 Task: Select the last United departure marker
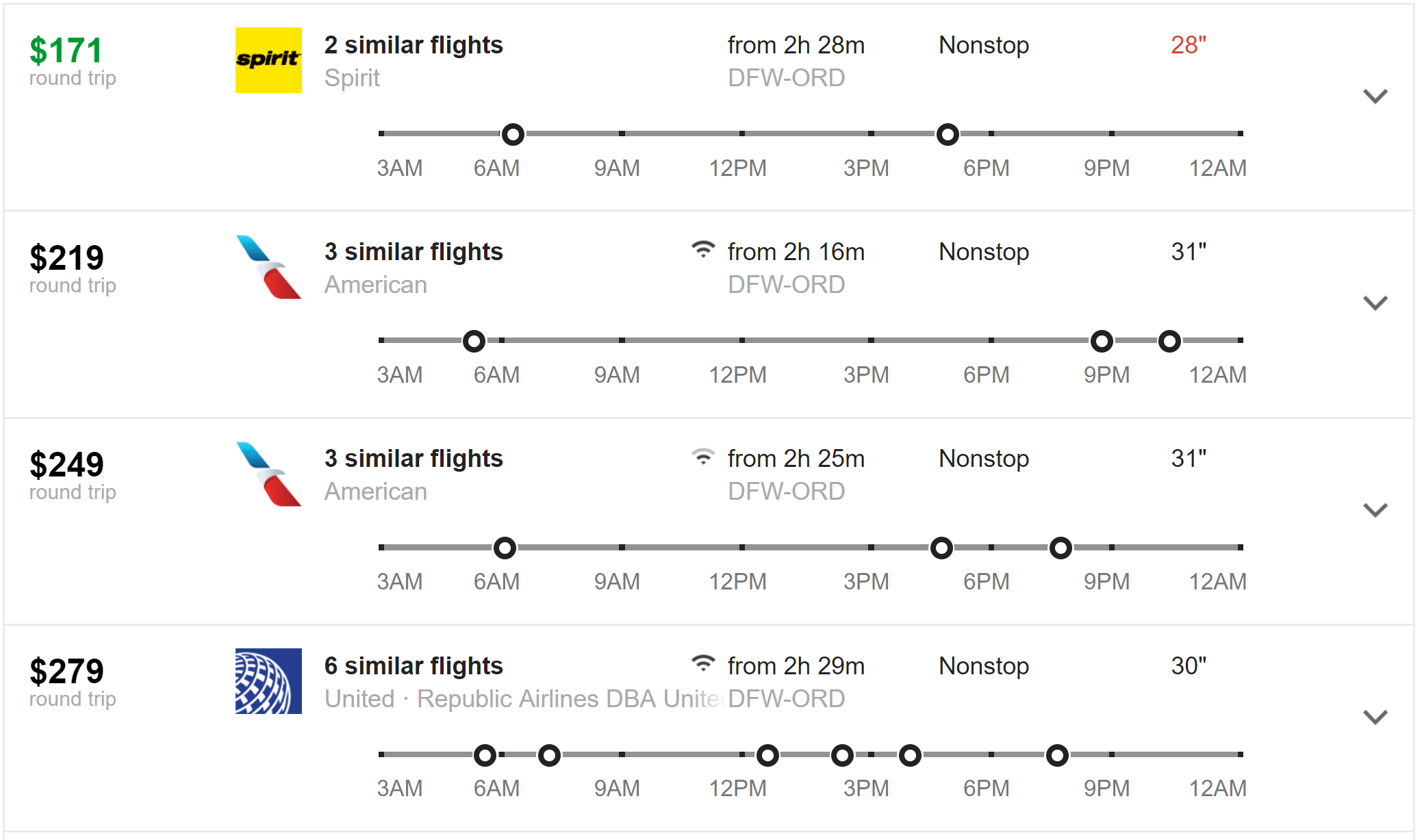pyautogui.click(x=1057, y=755)
